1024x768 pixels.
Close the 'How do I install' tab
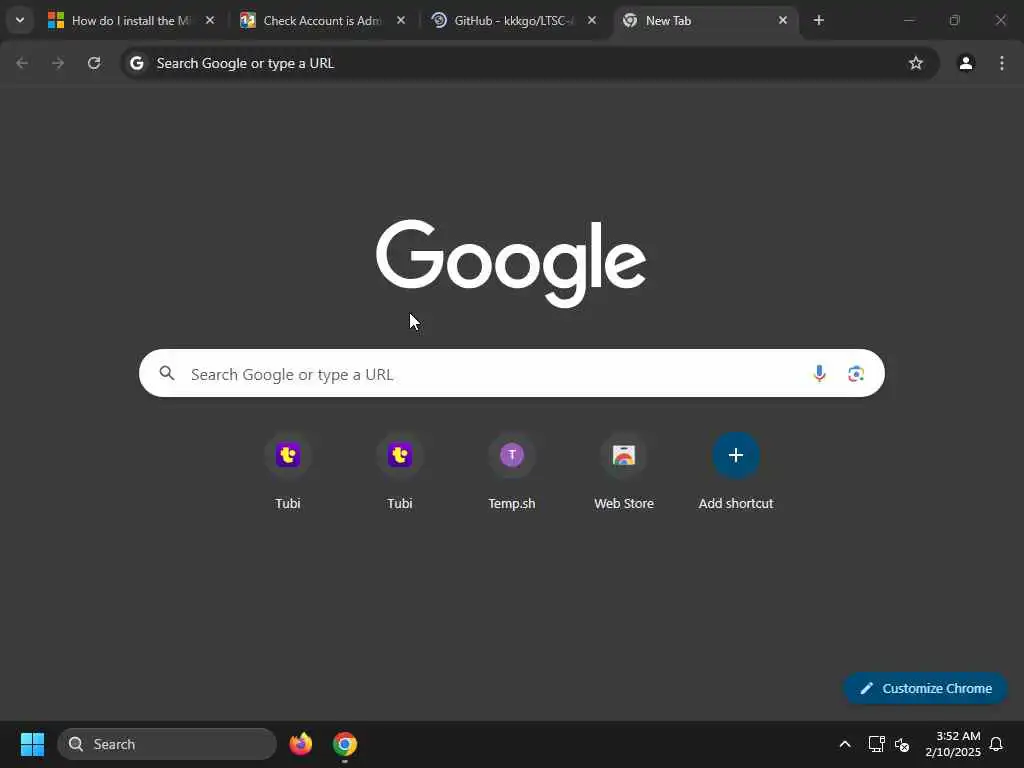(210, 20)
